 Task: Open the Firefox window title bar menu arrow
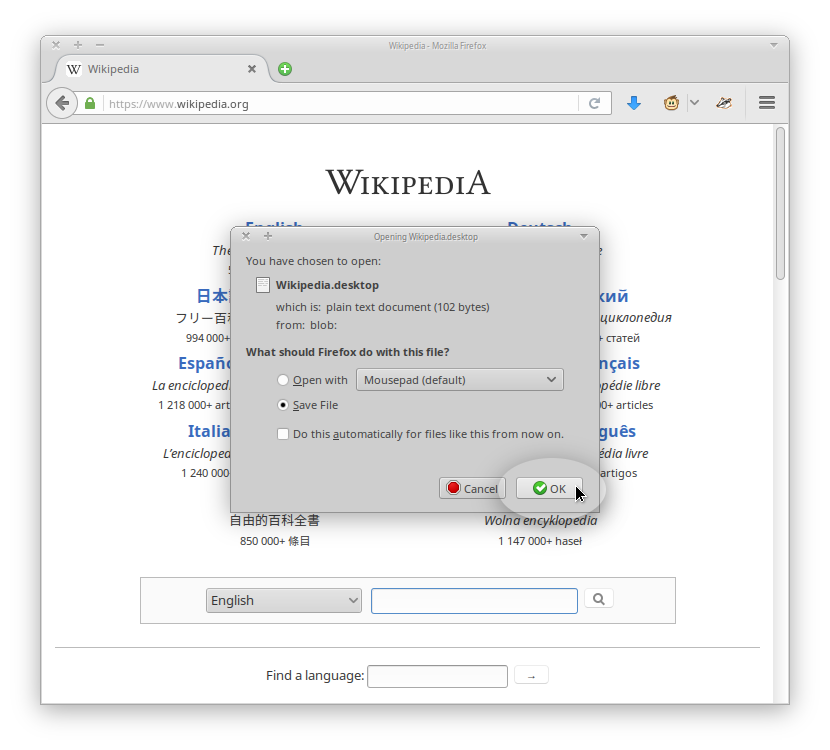pyautogui.click(x=773, y=46)
